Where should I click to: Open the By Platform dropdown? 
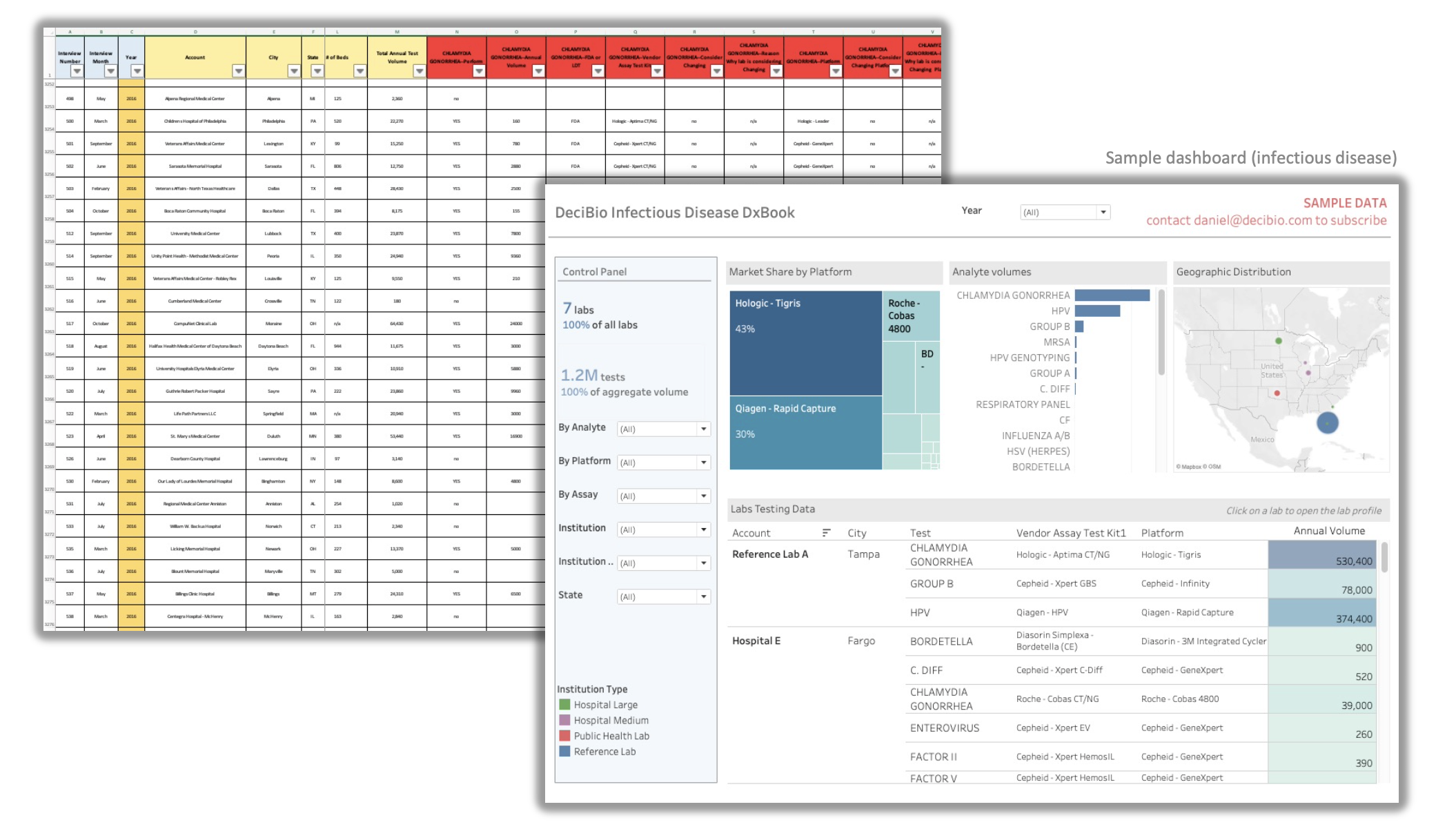[703, 462]
